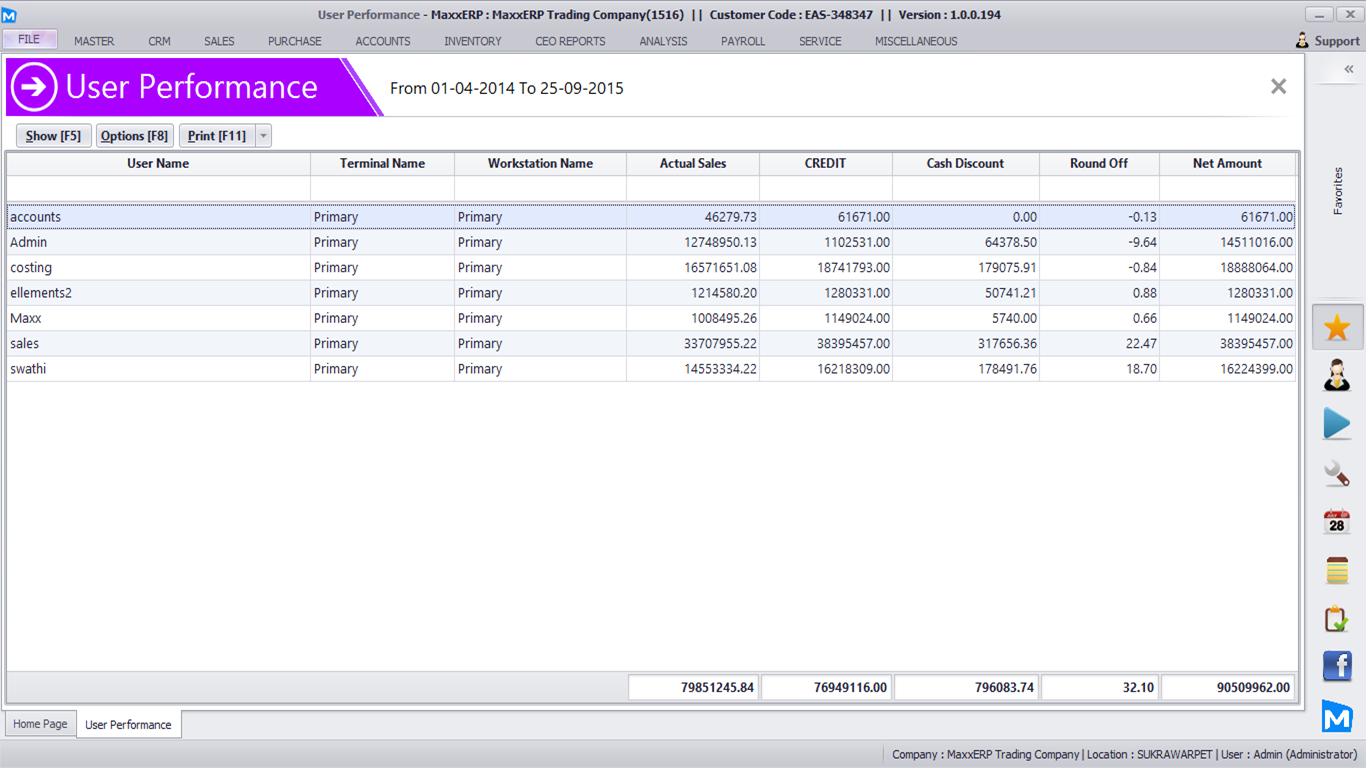Click the User Name filter field
Screen dimensions: 1366x768
[x=158, y=189]
